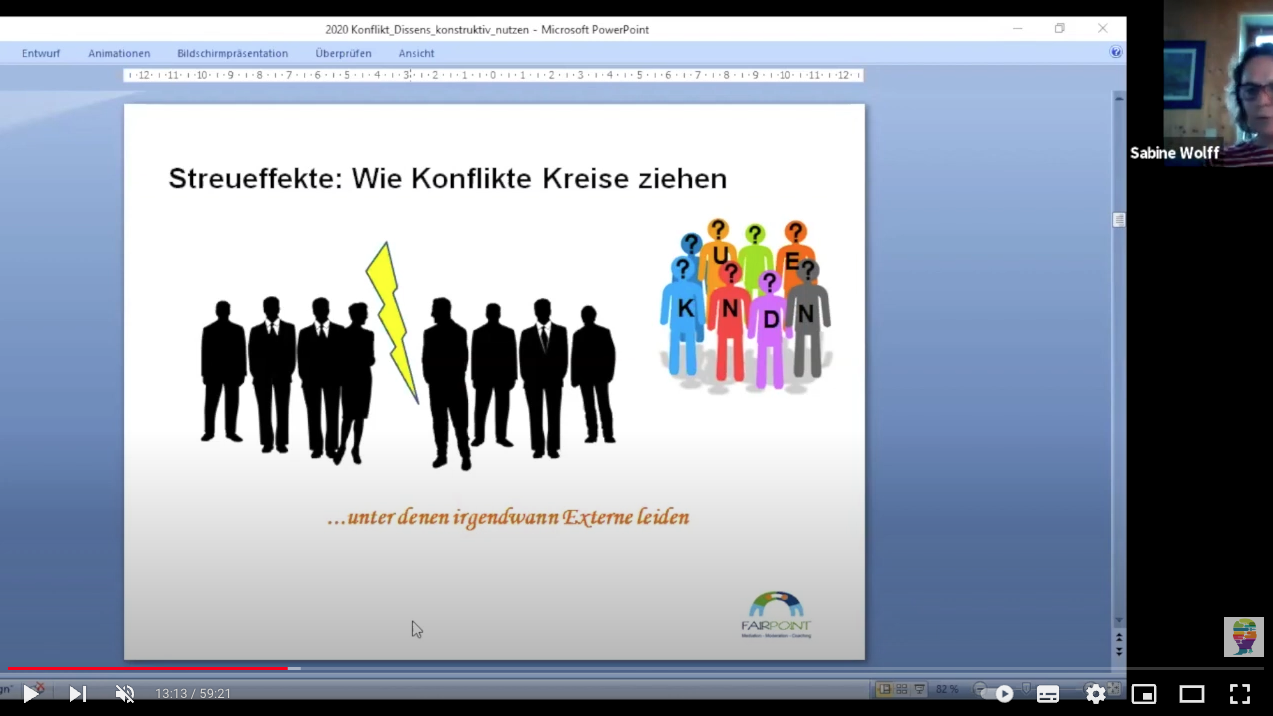The width and height of the screenshot is (1273, 716).
Task: Click the 82 % zoom level
Action: [947, 689]
